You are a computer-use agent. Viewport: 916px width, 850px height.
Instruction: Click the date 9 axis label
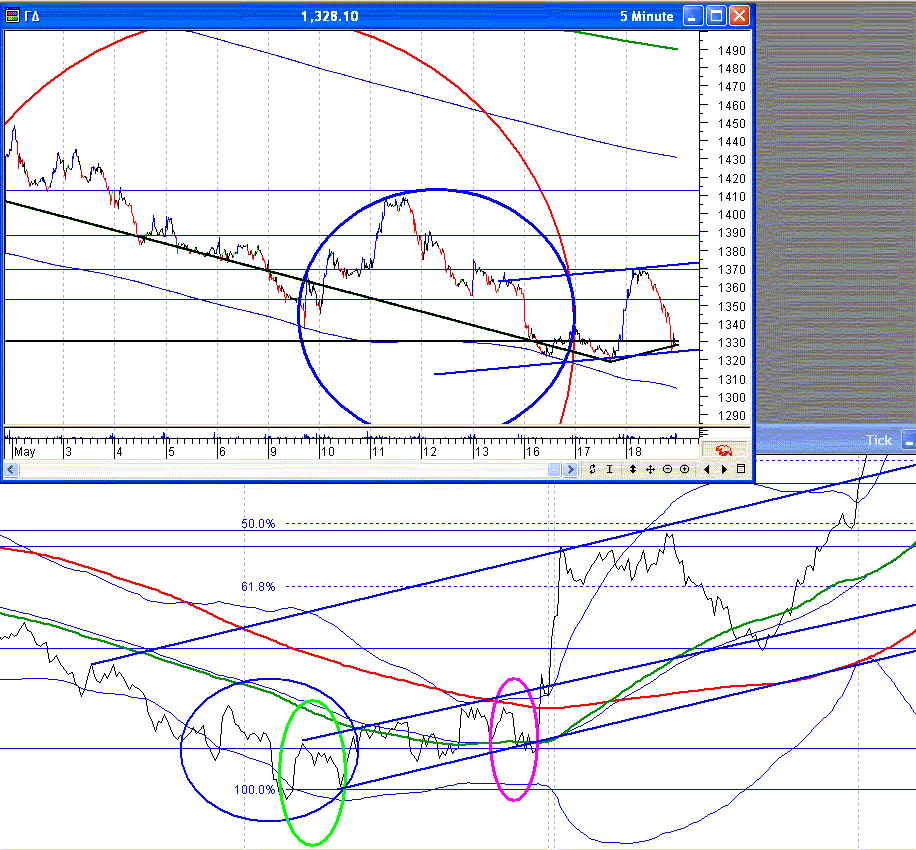point(273,452)
